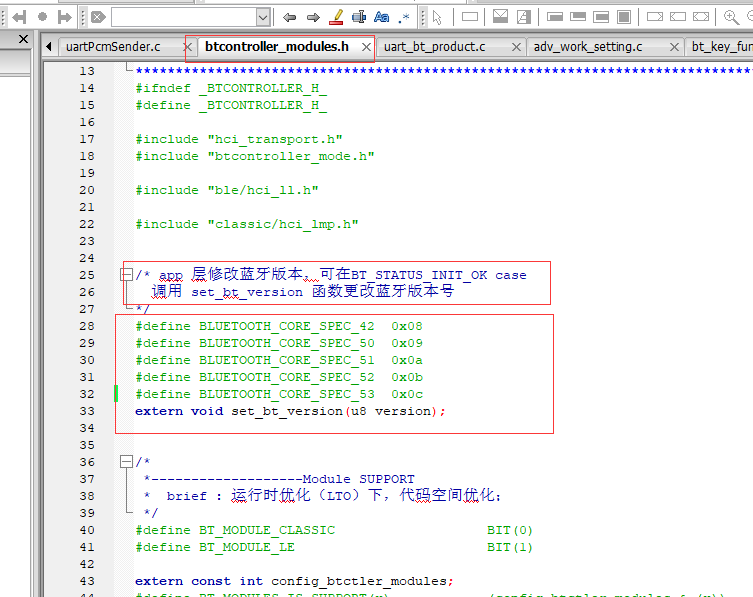Click the envelope-shaped toolbar icon
The width and height of the screenshot is (753, 597).
[x=500, y=17]
